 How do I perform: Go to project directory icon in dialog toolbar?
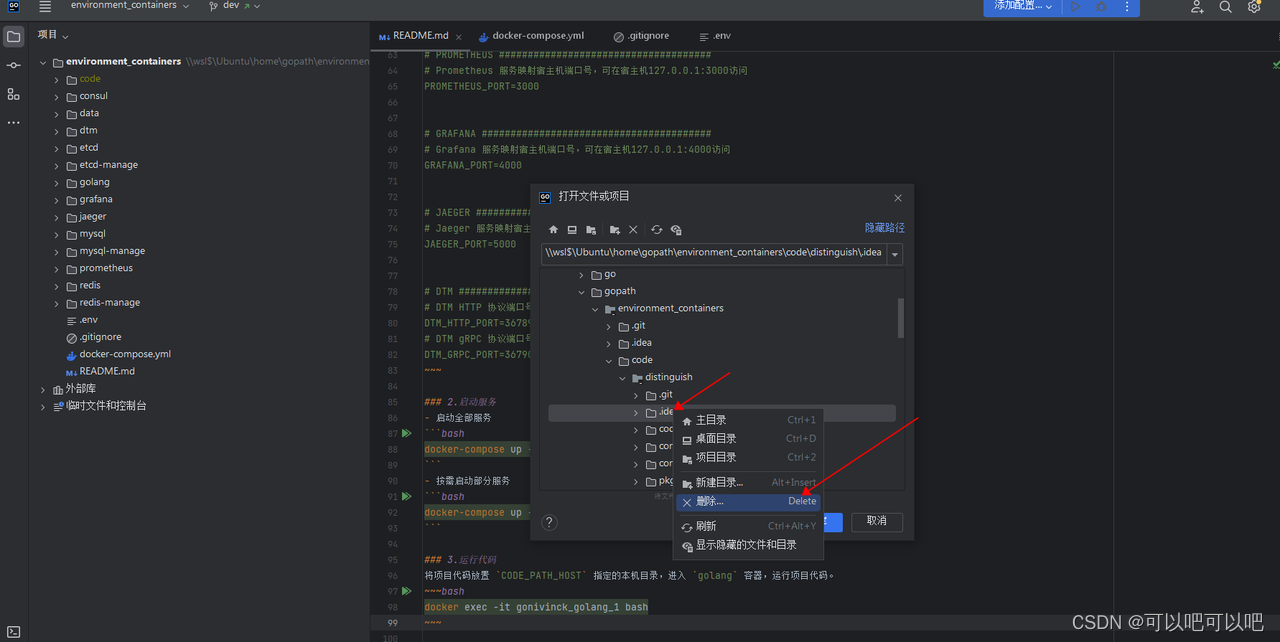coord(591,230)
